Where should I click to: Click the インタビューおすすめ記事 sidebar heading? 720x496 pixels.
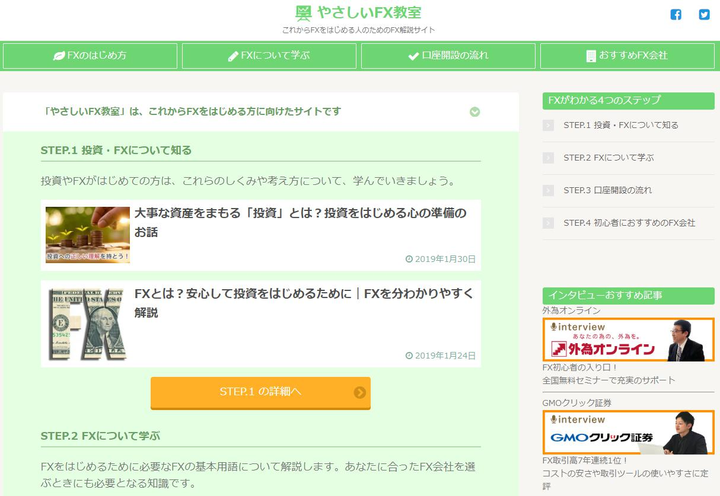point(628,295)
